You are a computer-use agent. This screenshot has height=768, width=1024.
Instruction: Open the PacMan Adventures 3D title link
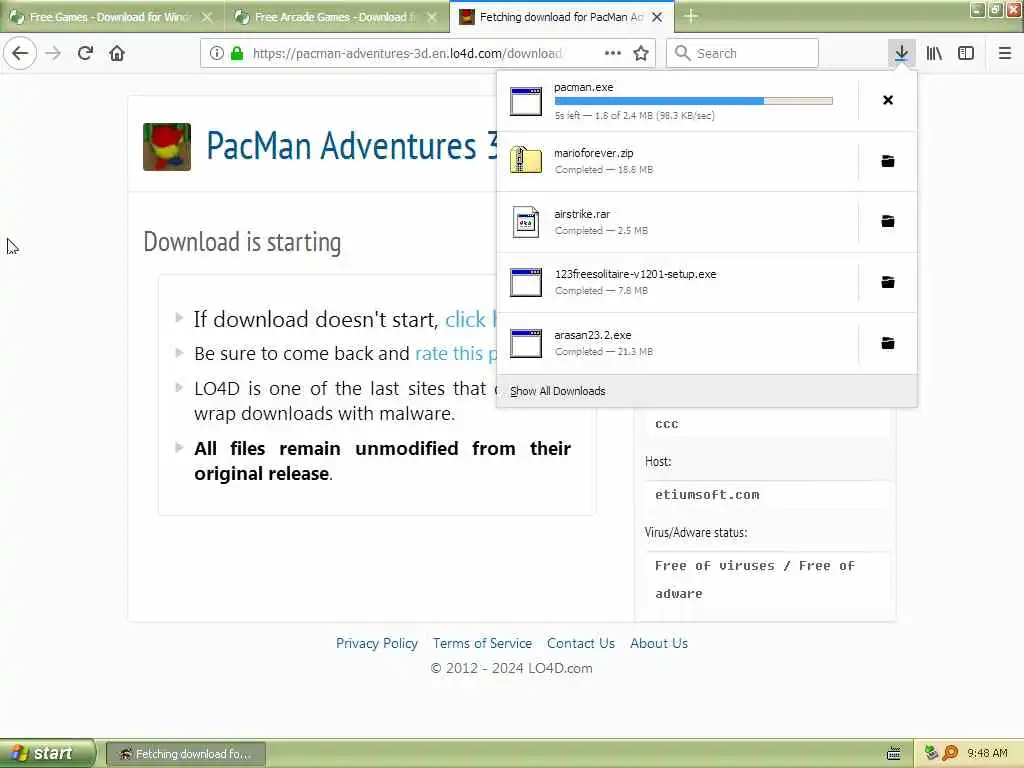tap(352, 146)
